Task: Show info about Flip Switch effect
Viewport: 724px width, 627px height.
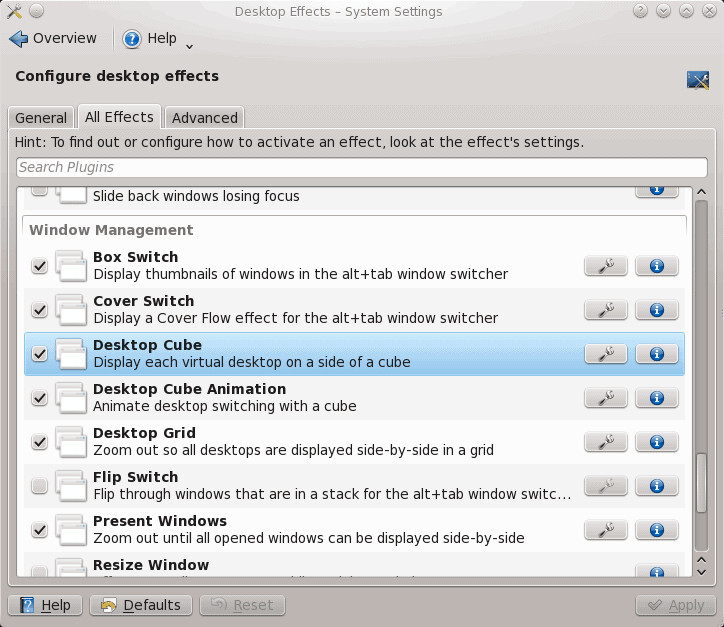Action: point(657,486)
